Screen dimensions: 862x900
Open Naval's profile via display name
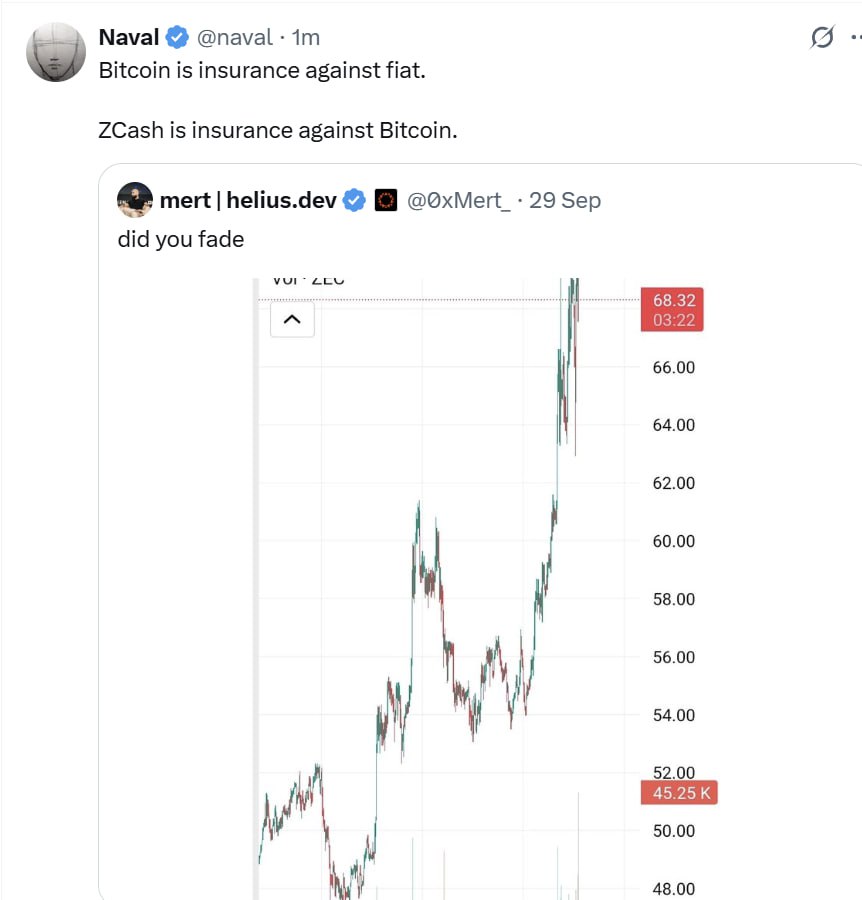click(x=129, y=38)
